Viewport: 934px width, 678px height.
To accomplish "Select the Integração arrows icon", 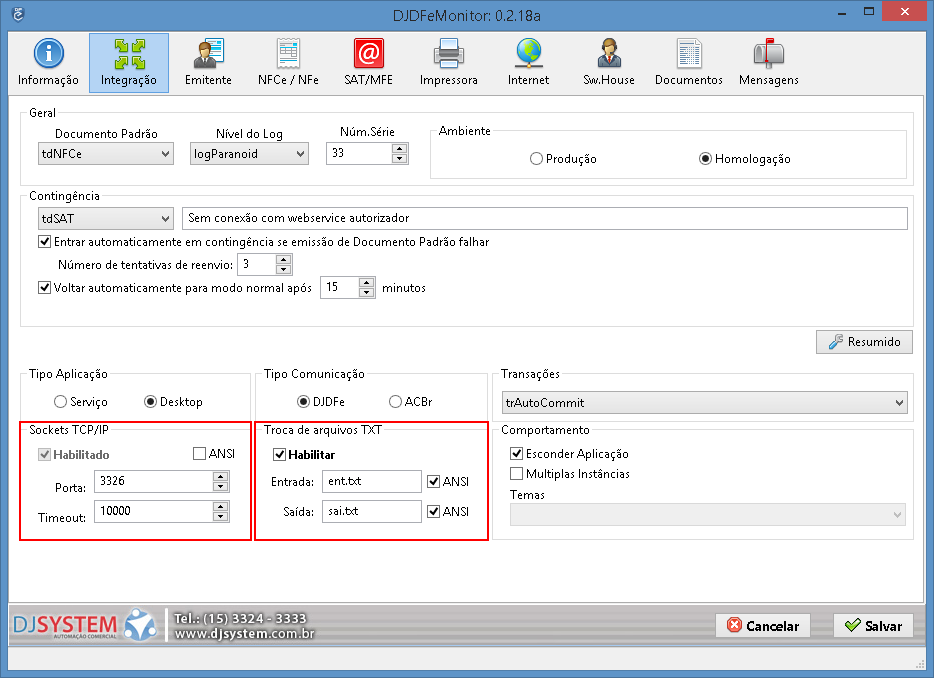I will click(x=129, y=54).
